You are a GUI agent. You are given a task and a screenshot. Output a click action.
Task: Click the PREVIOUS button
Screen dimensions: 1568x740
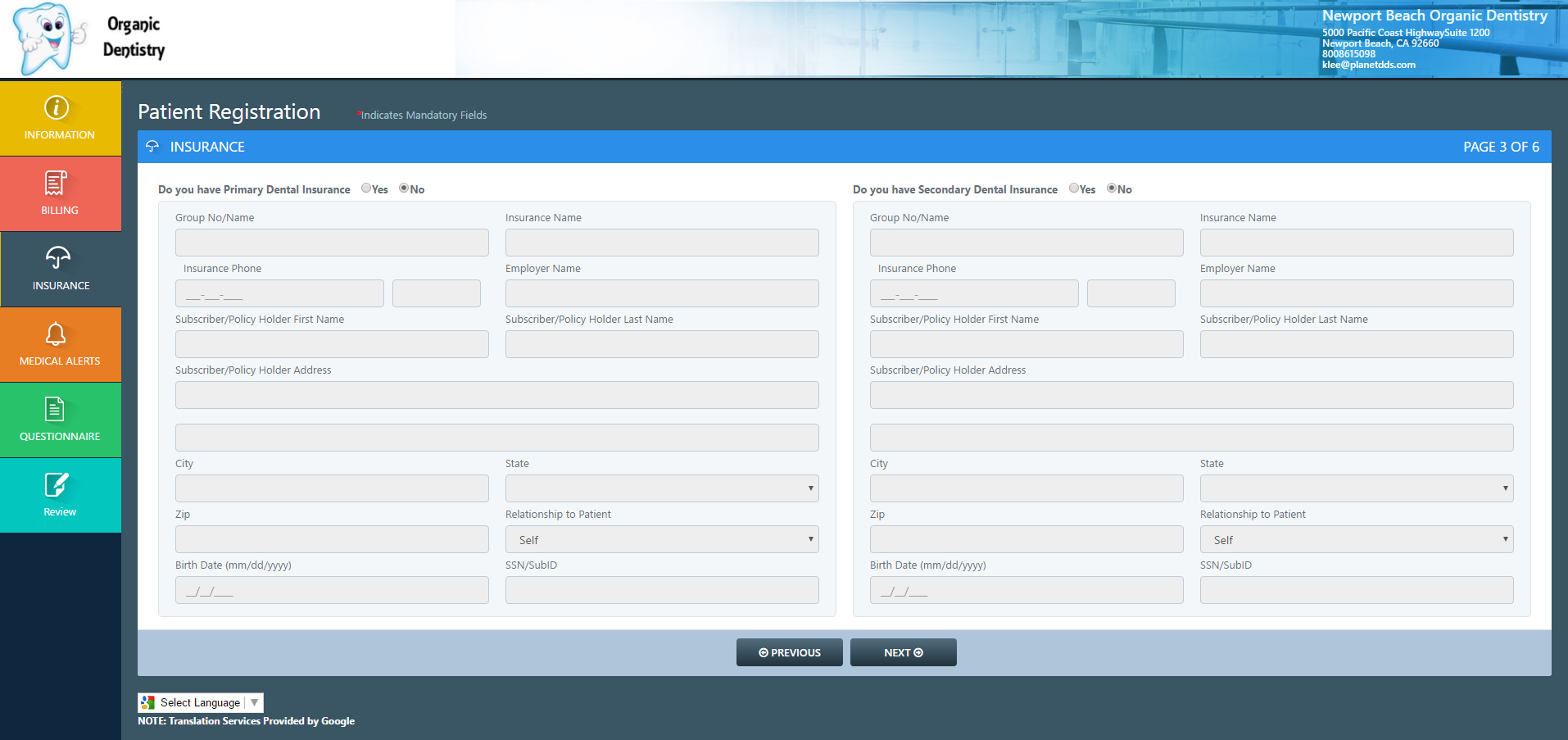pos(789,652)
